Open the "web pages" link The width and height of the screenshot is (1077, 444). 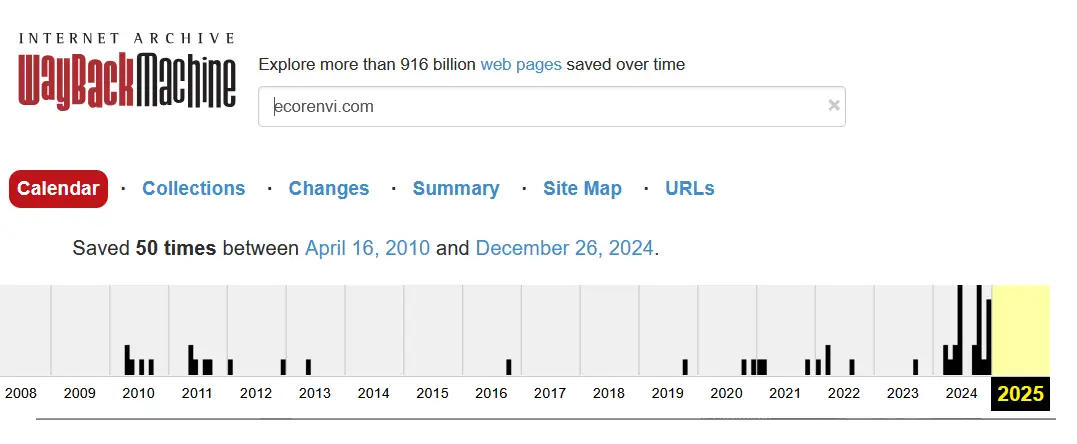pyautogui.click(x=521, y=64)
